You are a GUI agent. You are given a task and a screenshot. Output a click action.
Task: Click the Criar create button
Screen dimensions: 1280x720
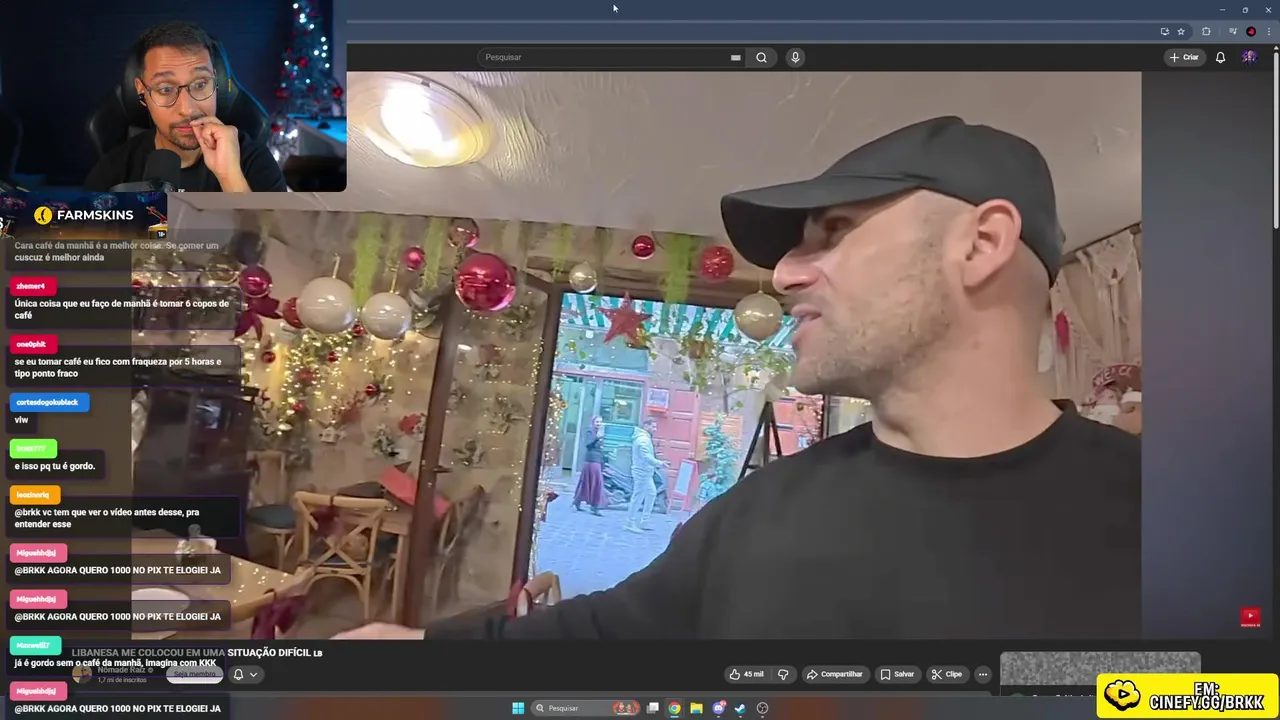click(1184, 57)
